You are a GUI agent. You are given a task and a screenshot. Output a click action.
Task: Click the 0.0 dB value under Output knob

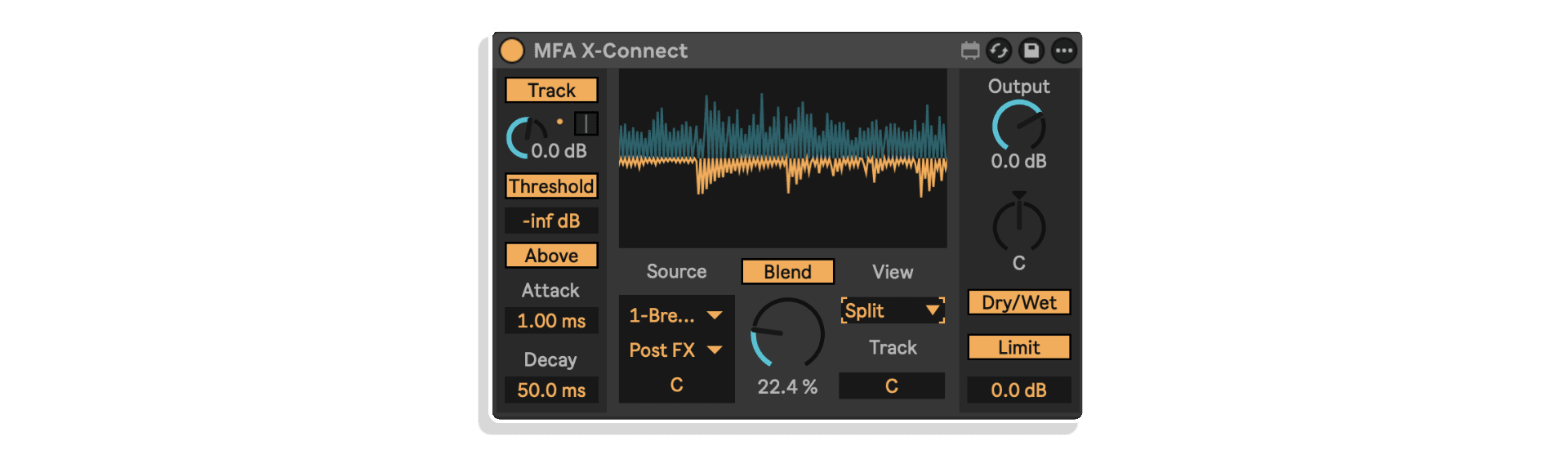[1018, 161]
